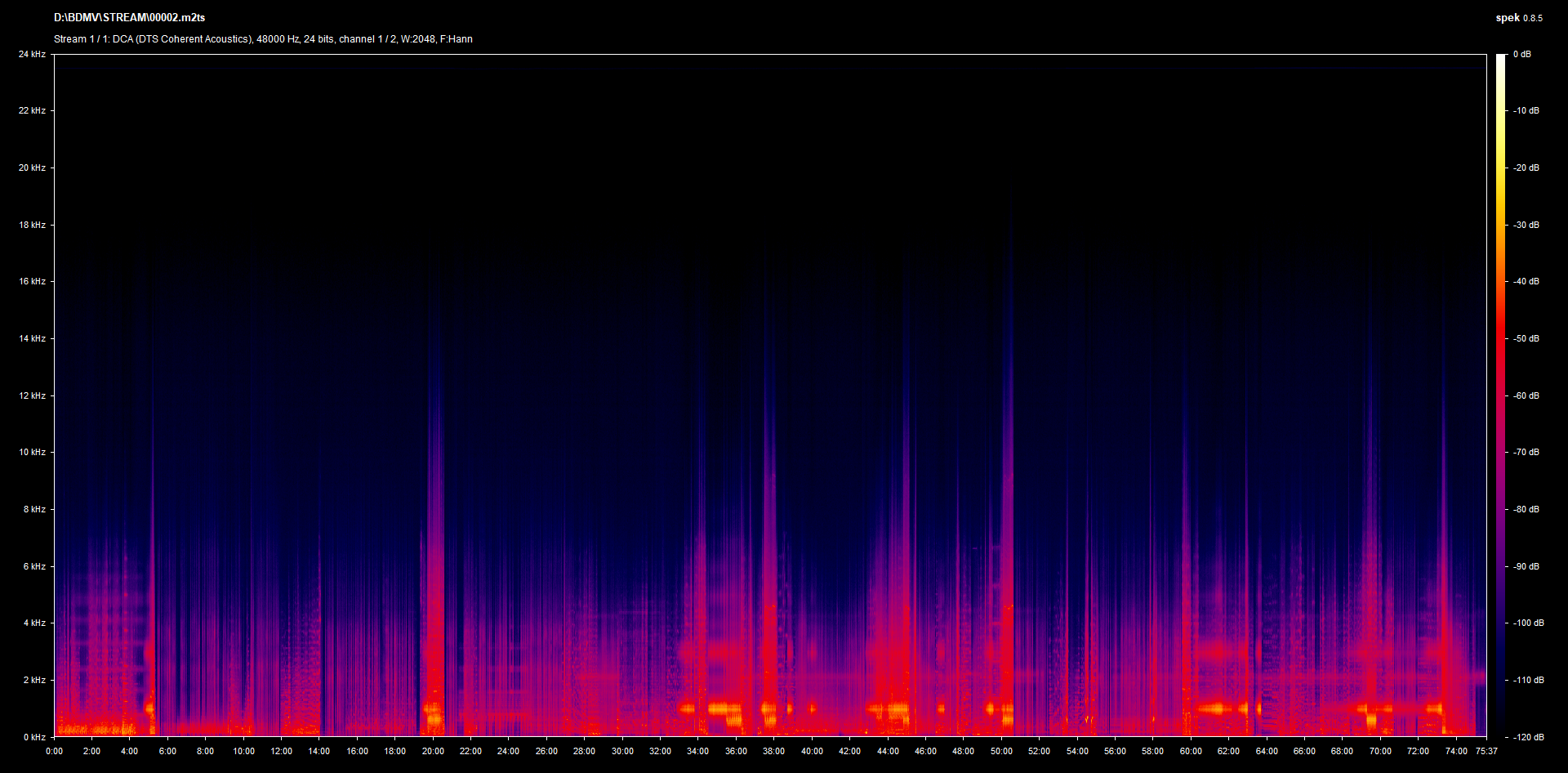
Task: Select the 50:00 time axis marker
Action: pos(1001,751)
